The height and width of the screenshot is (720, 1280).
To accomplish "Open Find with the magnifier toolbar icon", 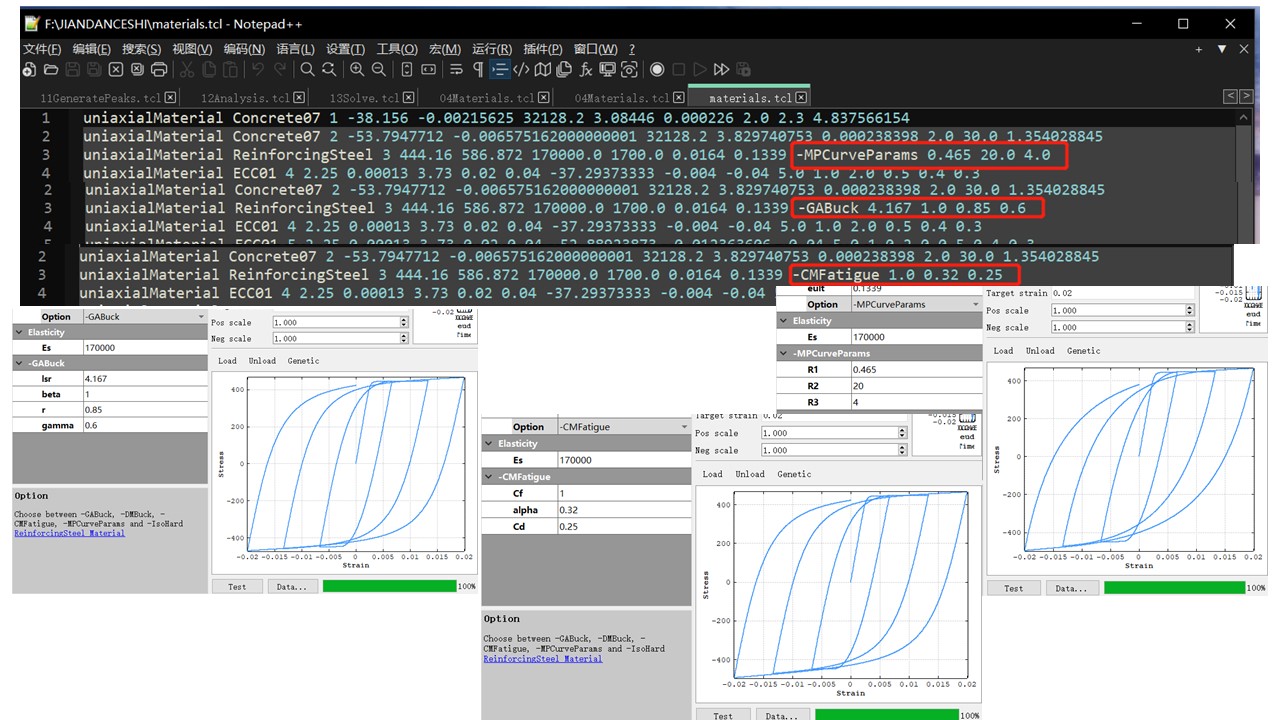I will [307, 69].
